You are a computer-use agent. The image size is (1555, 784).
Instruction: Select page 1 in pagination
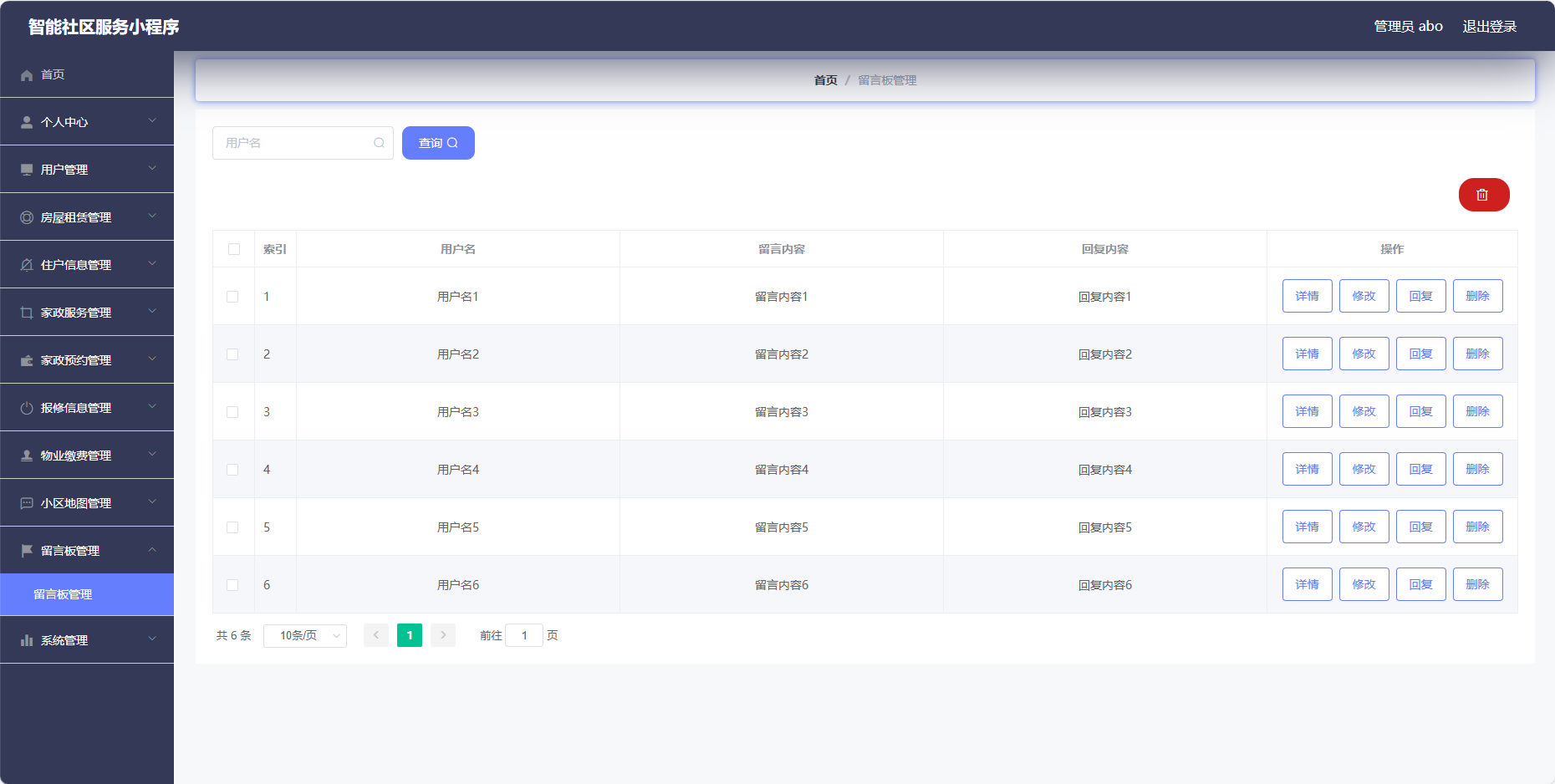coord(410,635)
